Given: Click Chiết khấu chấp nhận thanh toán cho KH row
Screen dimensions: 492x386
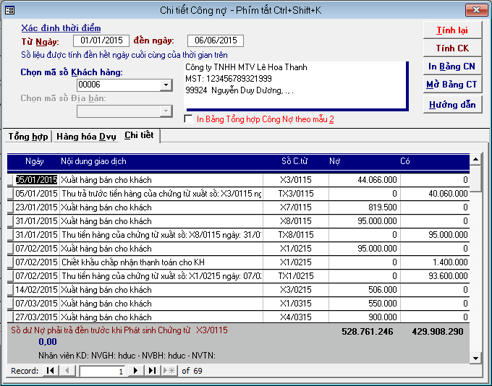Looking at the screenshot, I should [x=133, y=262].
